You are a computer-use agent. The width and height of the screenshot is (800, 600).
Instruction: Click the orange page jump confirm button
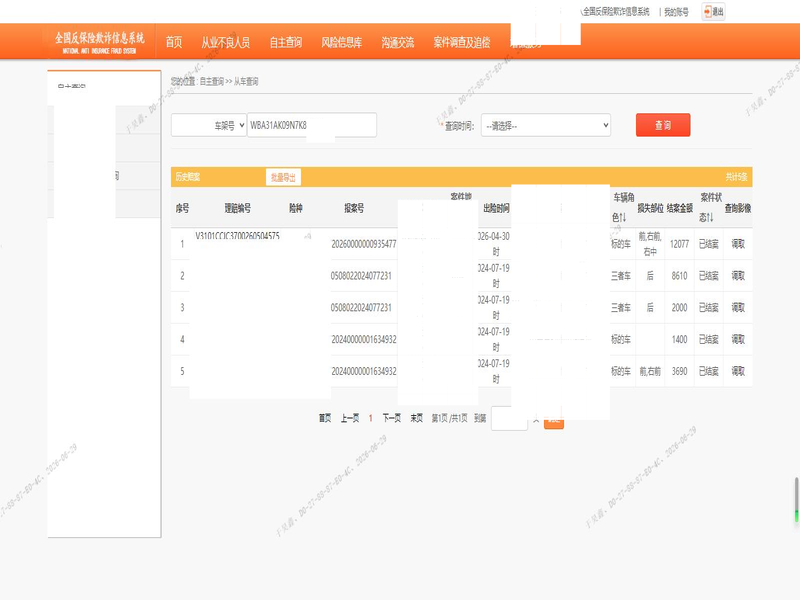pos(554,423)
